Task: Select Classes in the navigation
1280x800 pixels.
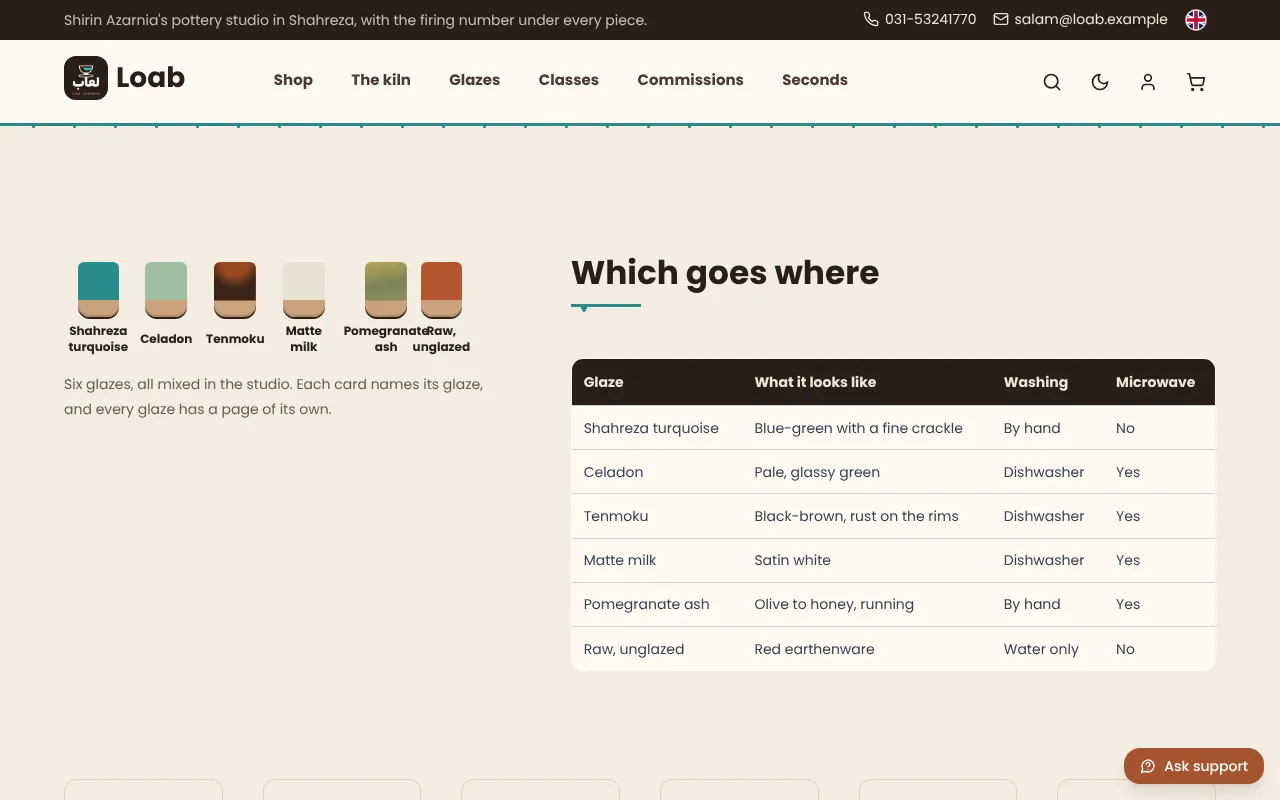Action: point(569,80)
